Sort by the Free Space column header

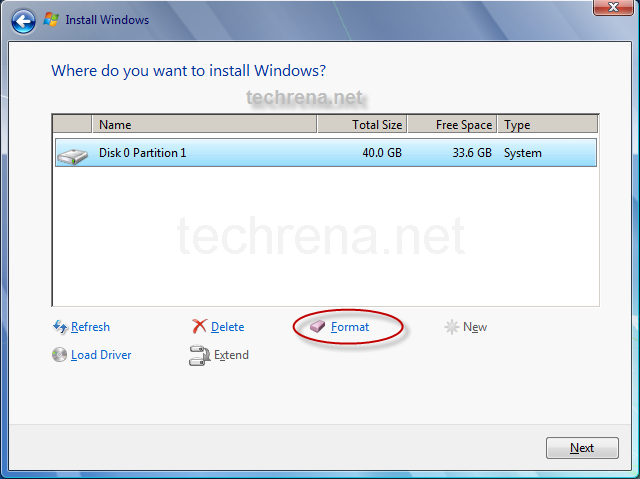[452, 124]
